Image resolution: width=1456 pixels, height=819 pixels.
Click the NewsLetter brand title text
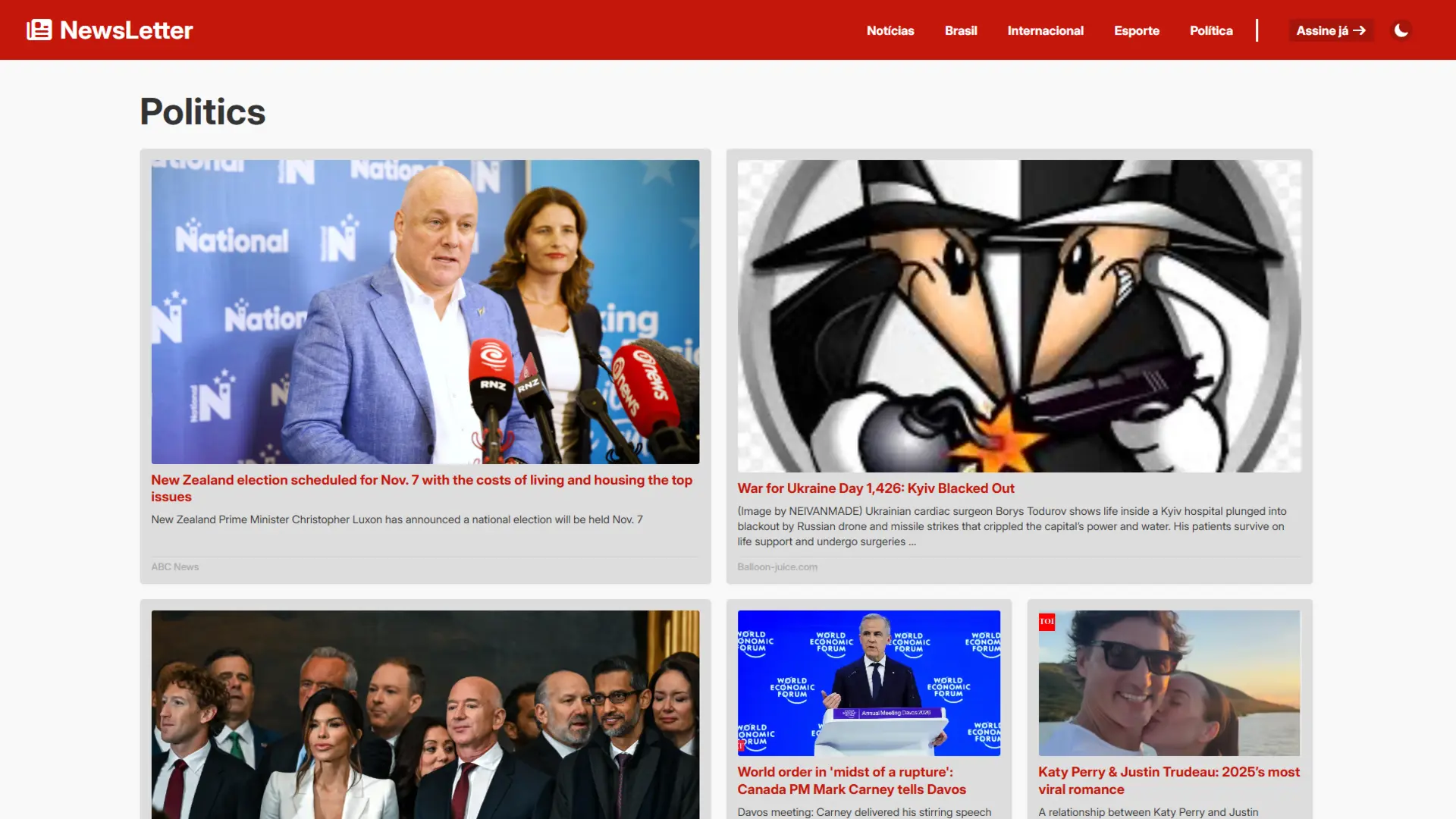127,30
